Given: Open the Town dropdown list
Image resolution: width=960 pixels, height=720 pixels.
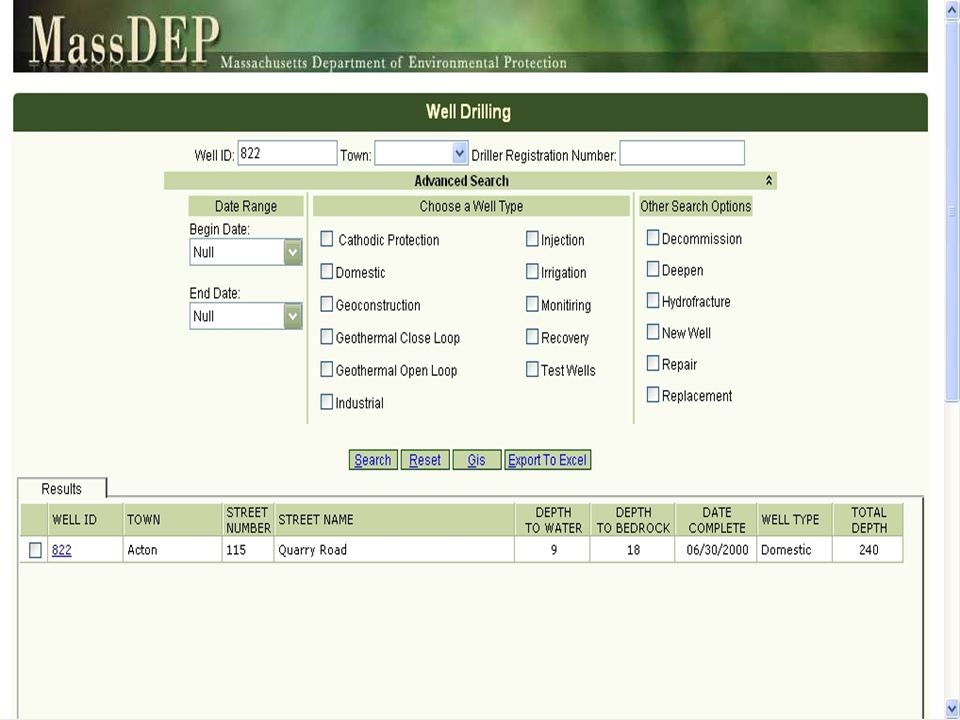Looking at the screenshot, I should [x=460, y=153].
